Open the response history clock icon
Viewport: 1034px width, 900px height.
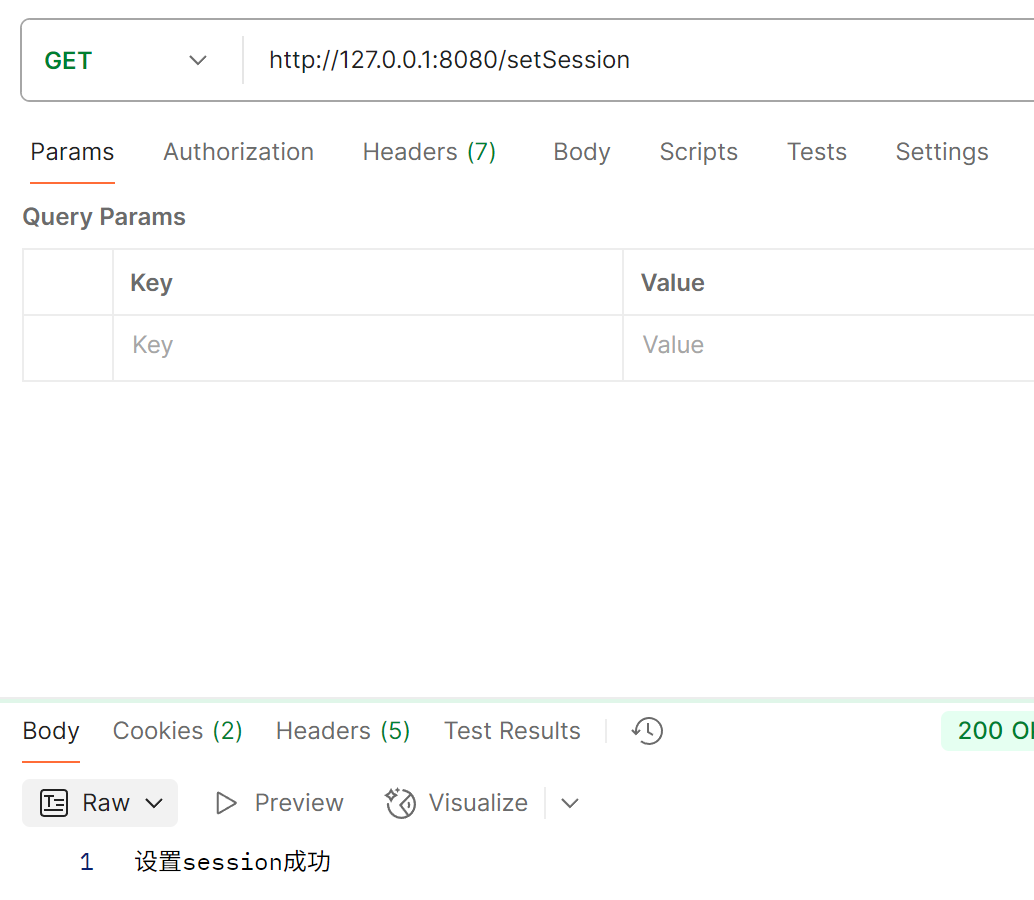647,731
